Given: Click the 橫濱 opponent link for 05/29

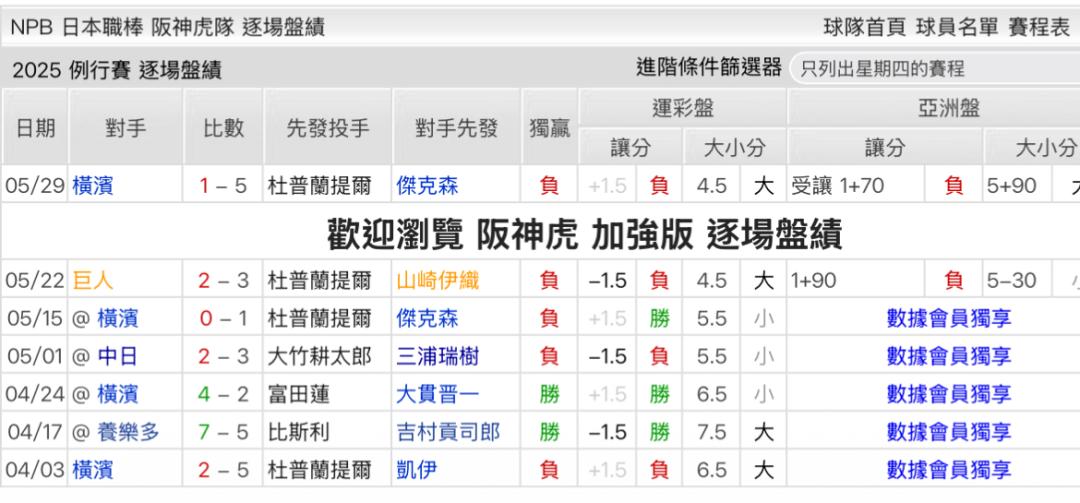Looking at the screenshot, I should click(93, 185).
